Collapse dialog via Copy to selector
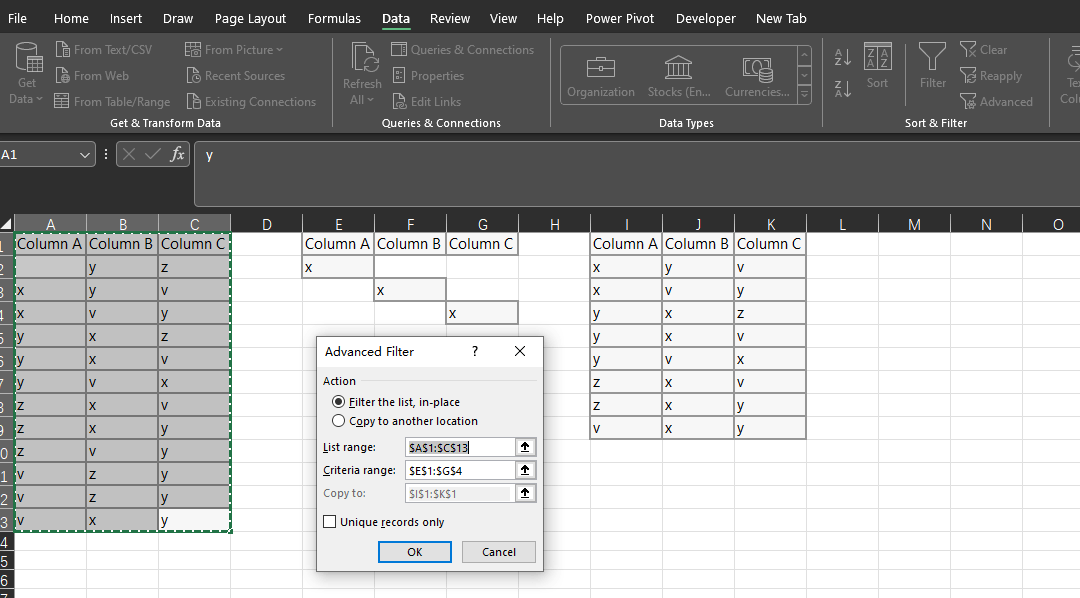Viewport: 1080px width, 598px height. (525, 493)
